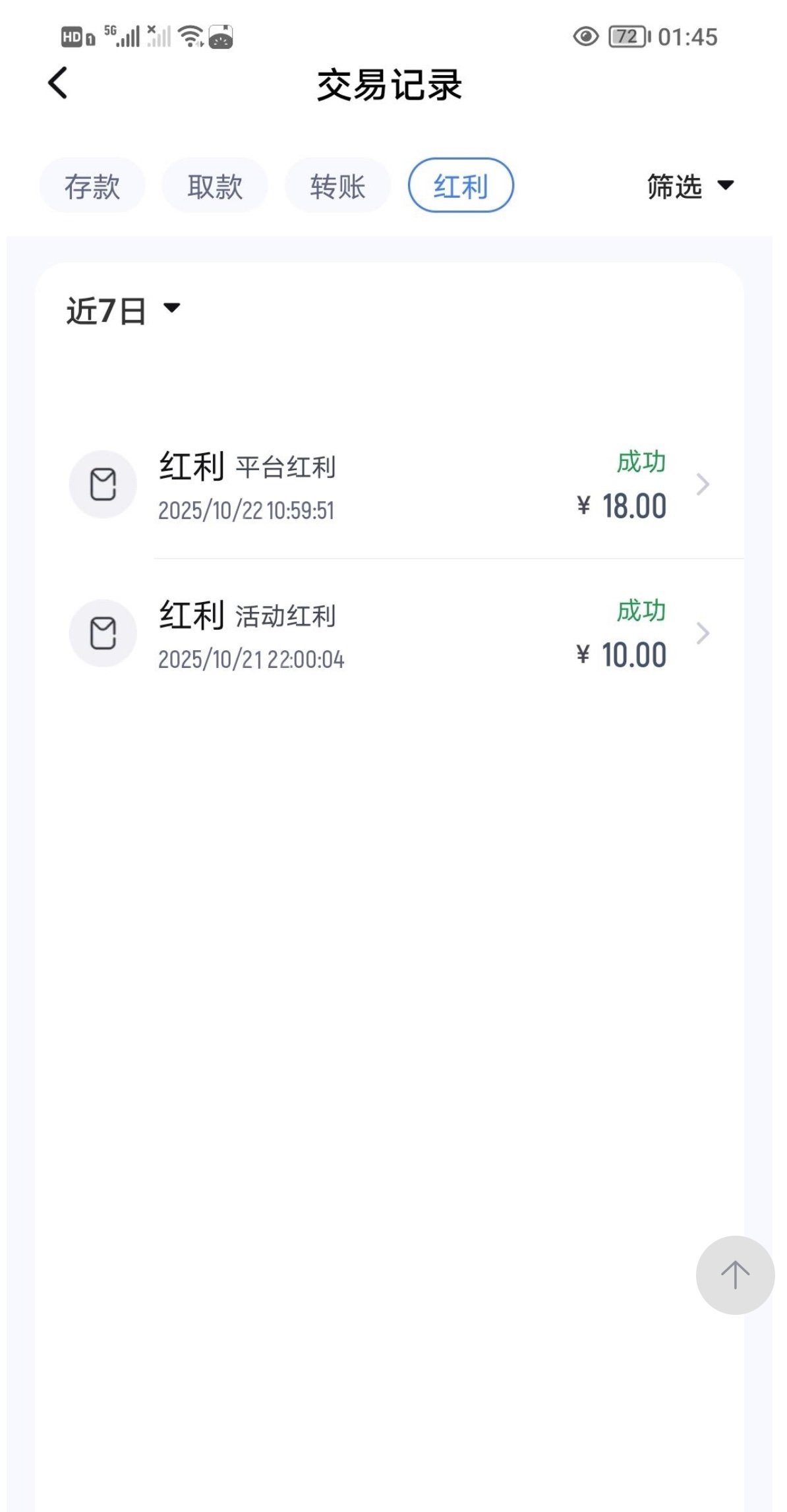Viewport: 787px width, 1512px height.
Task: Tap the 交易记录 page title
Action: click(x=390, y=85)
